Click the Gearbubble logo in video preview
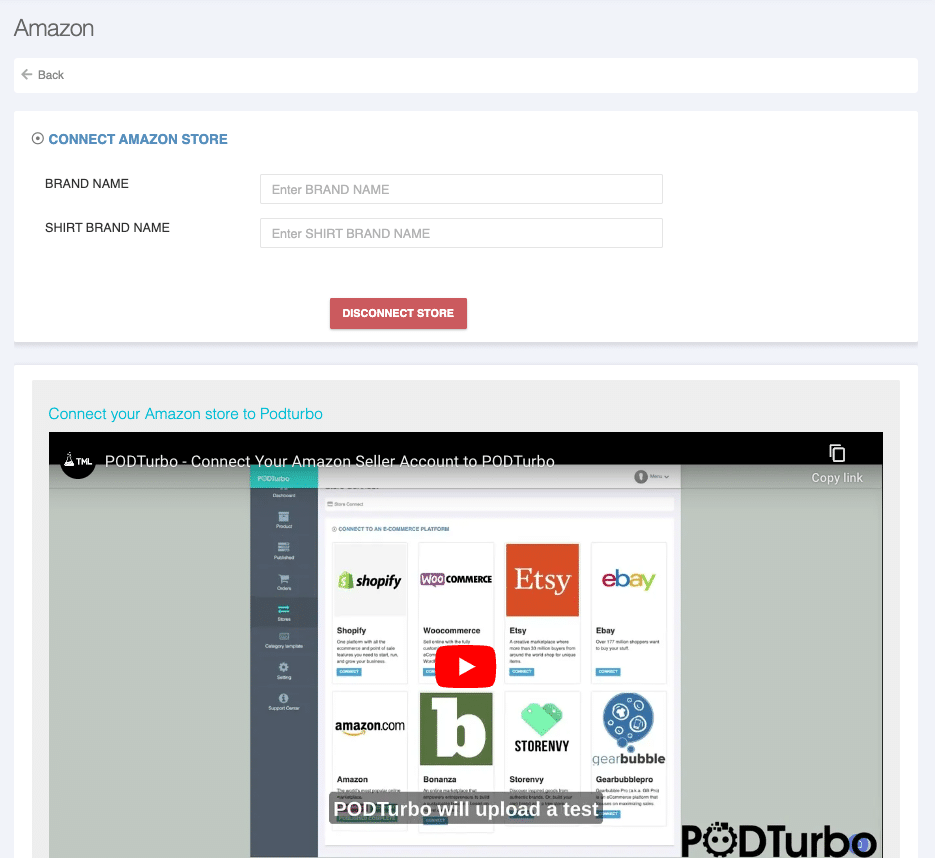 click(628, 727)
